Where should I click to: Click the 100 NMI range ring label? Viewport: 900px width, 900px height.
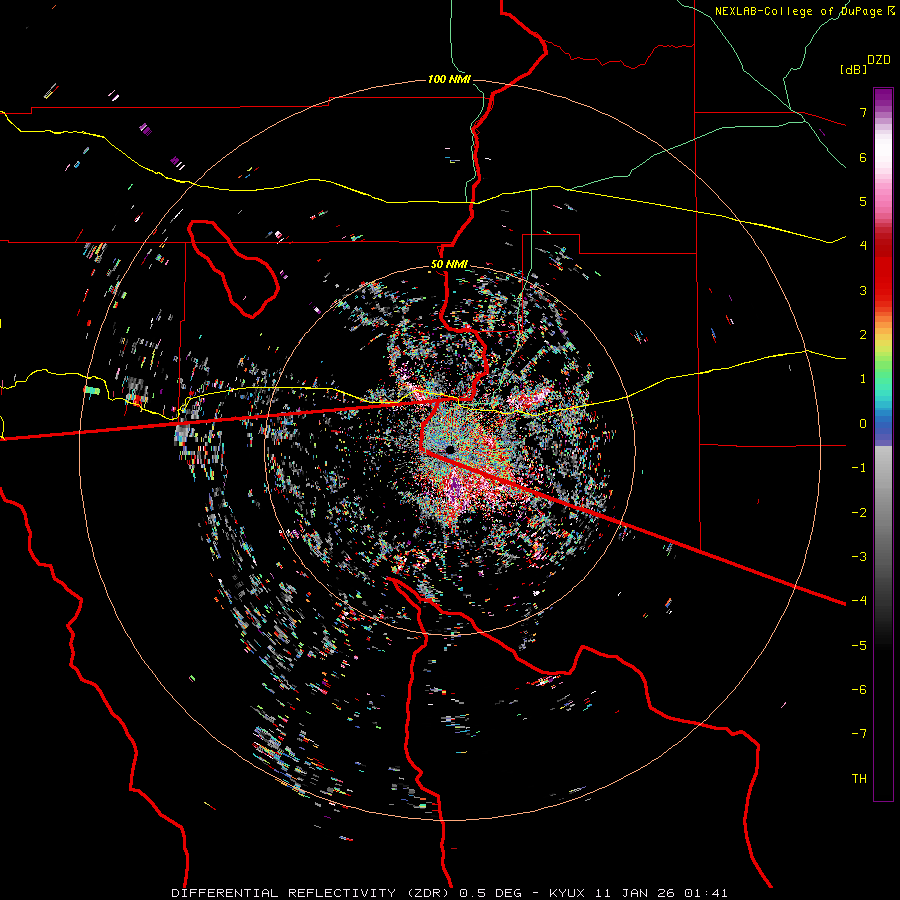tap(449, 79)
